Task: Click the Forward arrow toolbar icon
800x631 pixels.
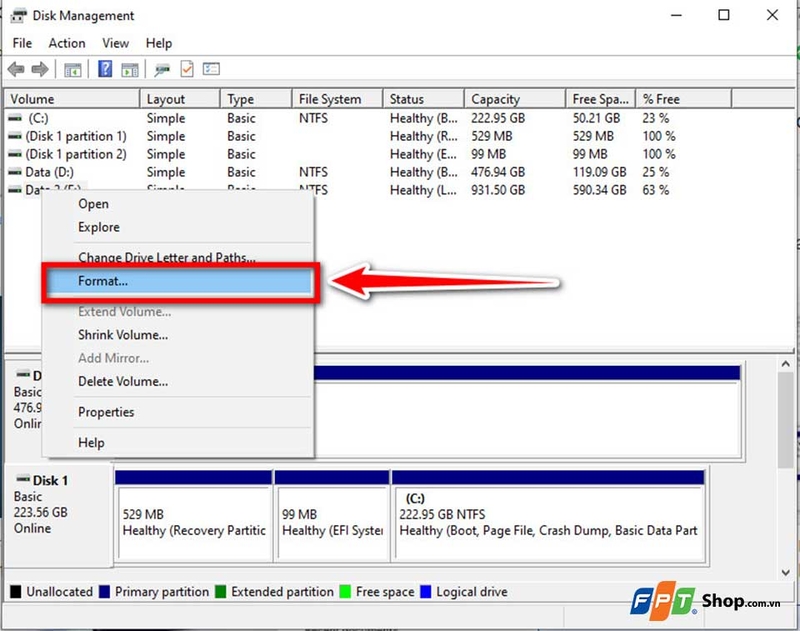Action: [x=40, y=69]
